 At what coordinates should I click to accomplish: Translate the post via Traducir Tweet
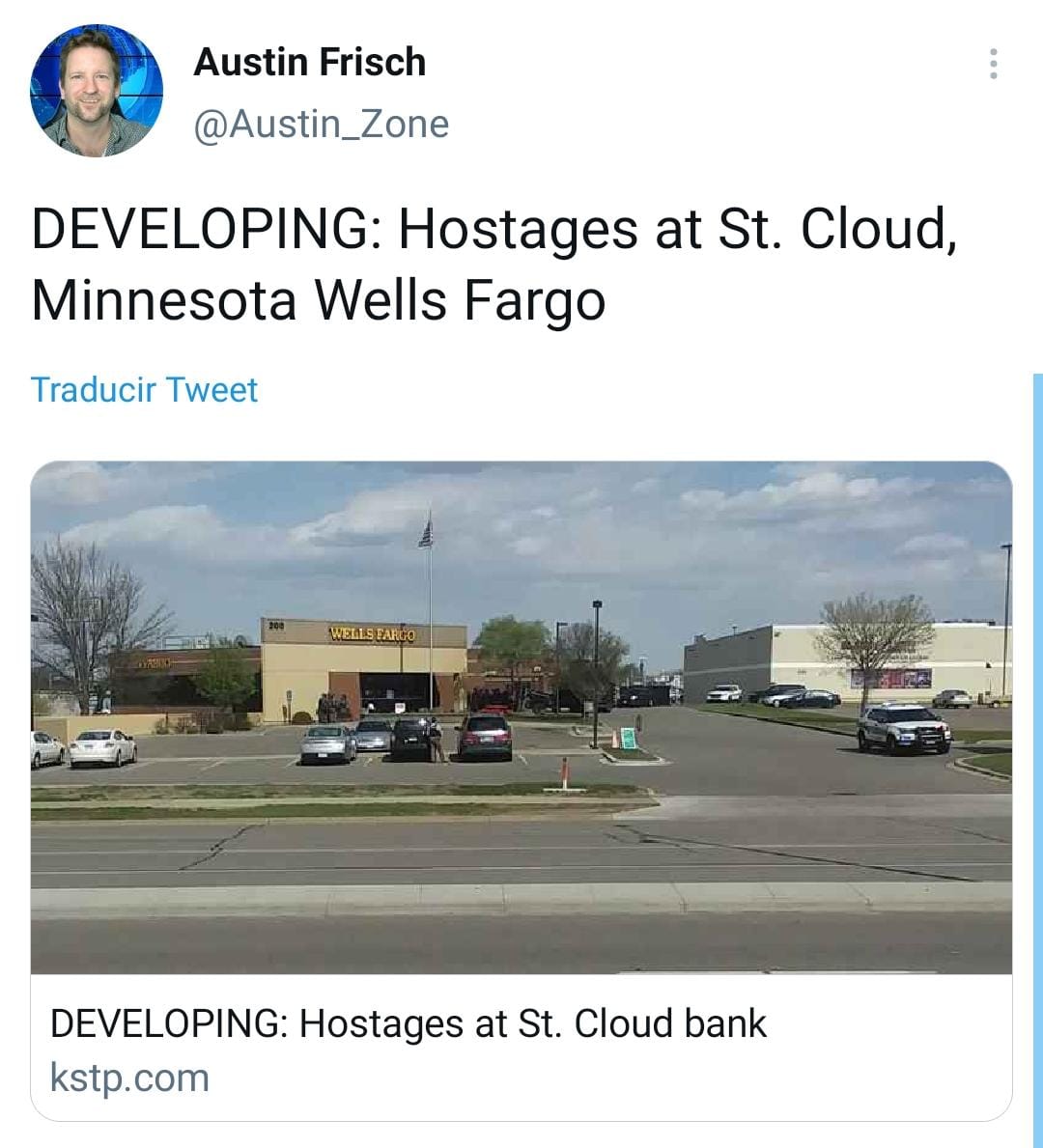pyautogui.click(x=144, y=389)
